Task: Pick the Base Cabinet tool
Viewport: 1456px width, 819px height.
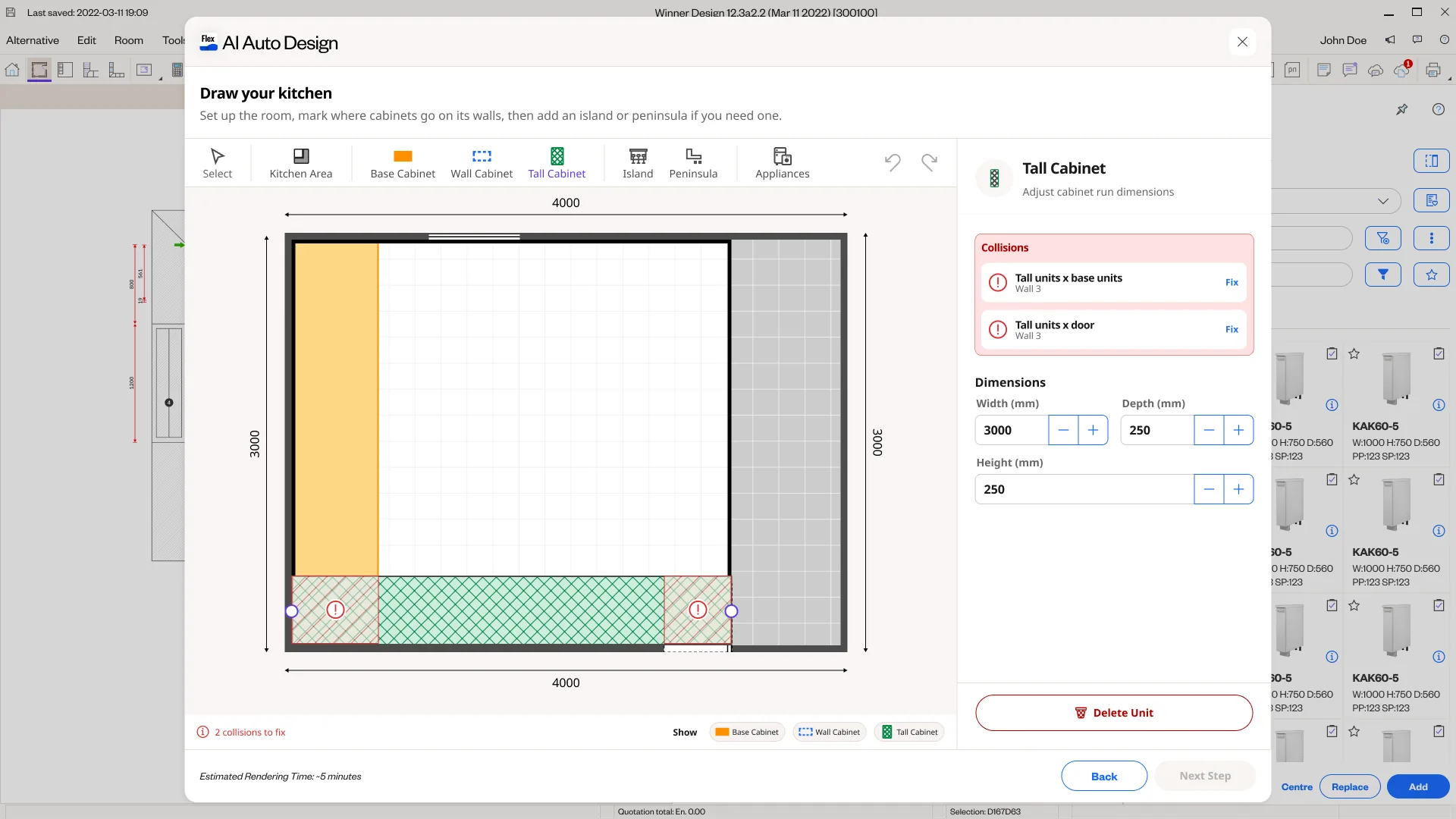Action: (403, 163)
